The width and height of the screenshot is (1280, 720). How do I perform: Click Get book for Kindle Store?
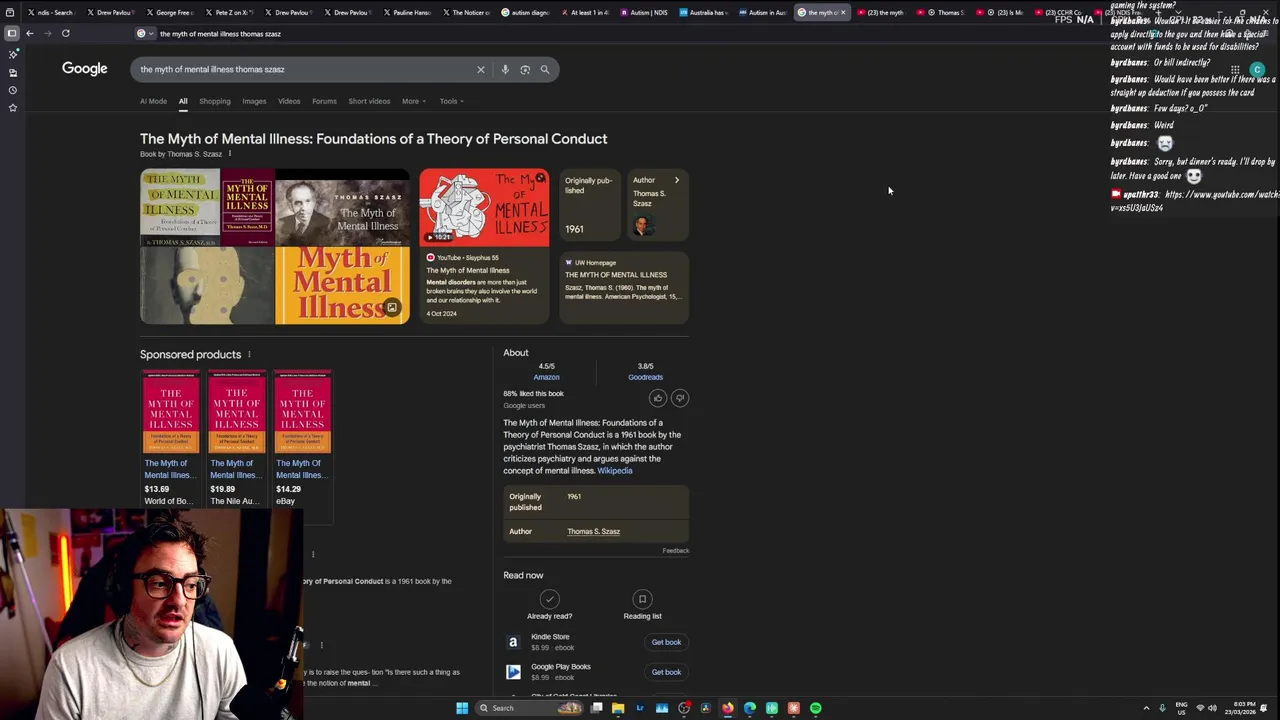tap(666, 642)
